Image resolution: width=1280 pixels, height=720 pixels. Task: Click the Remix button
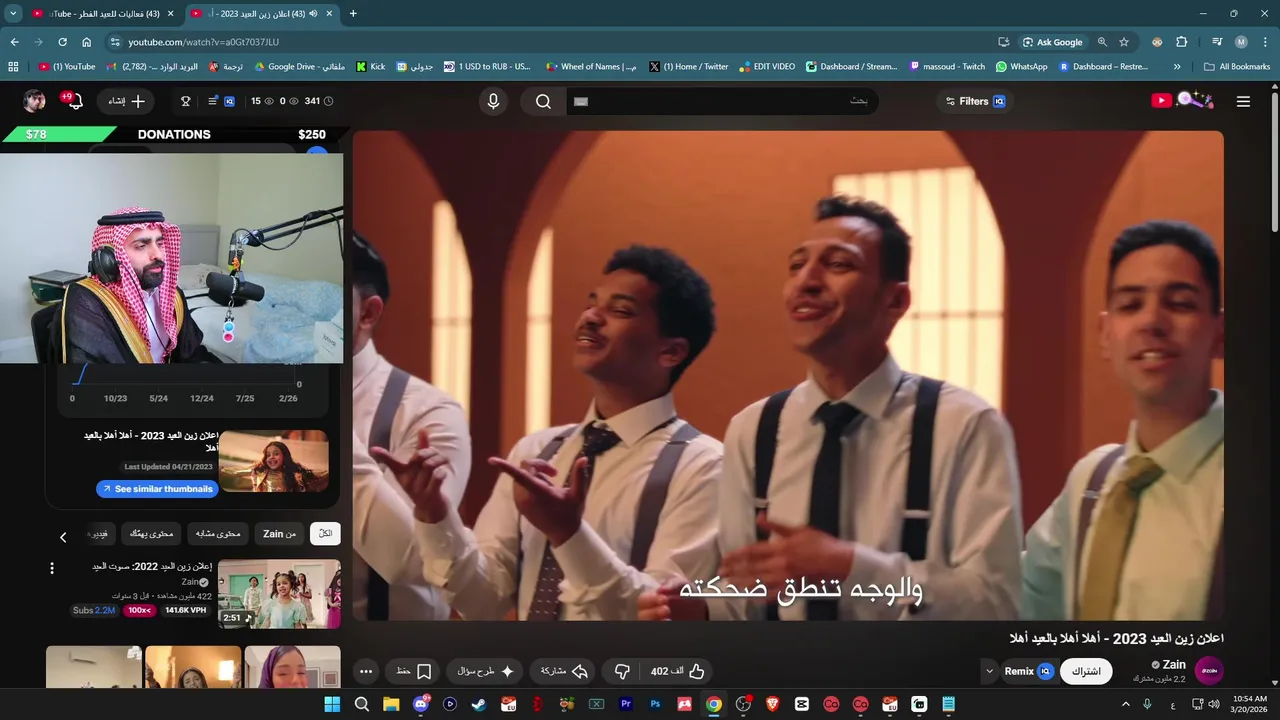1028,671
